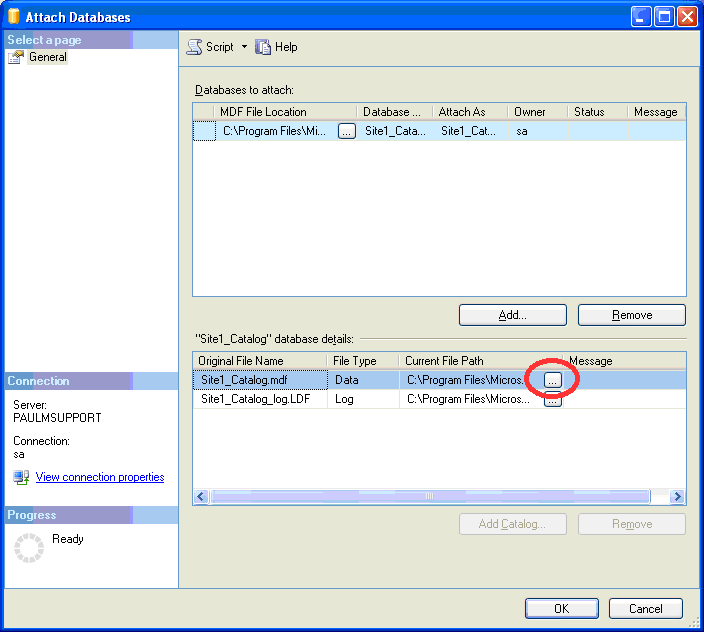Browse MDF file location ellipsis button
This screenshot has height=632, width=704.
point(346,130)
